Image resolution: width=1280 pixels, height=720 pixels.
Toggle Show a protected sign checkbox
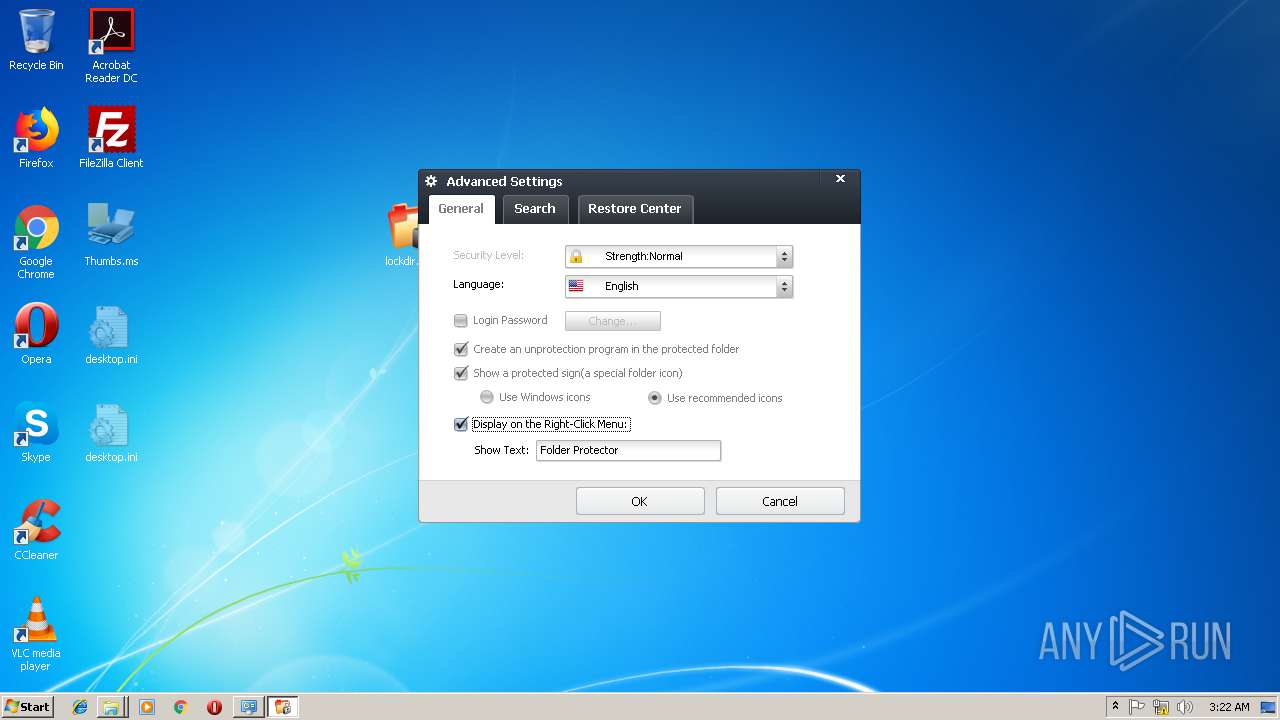point(461,373)
